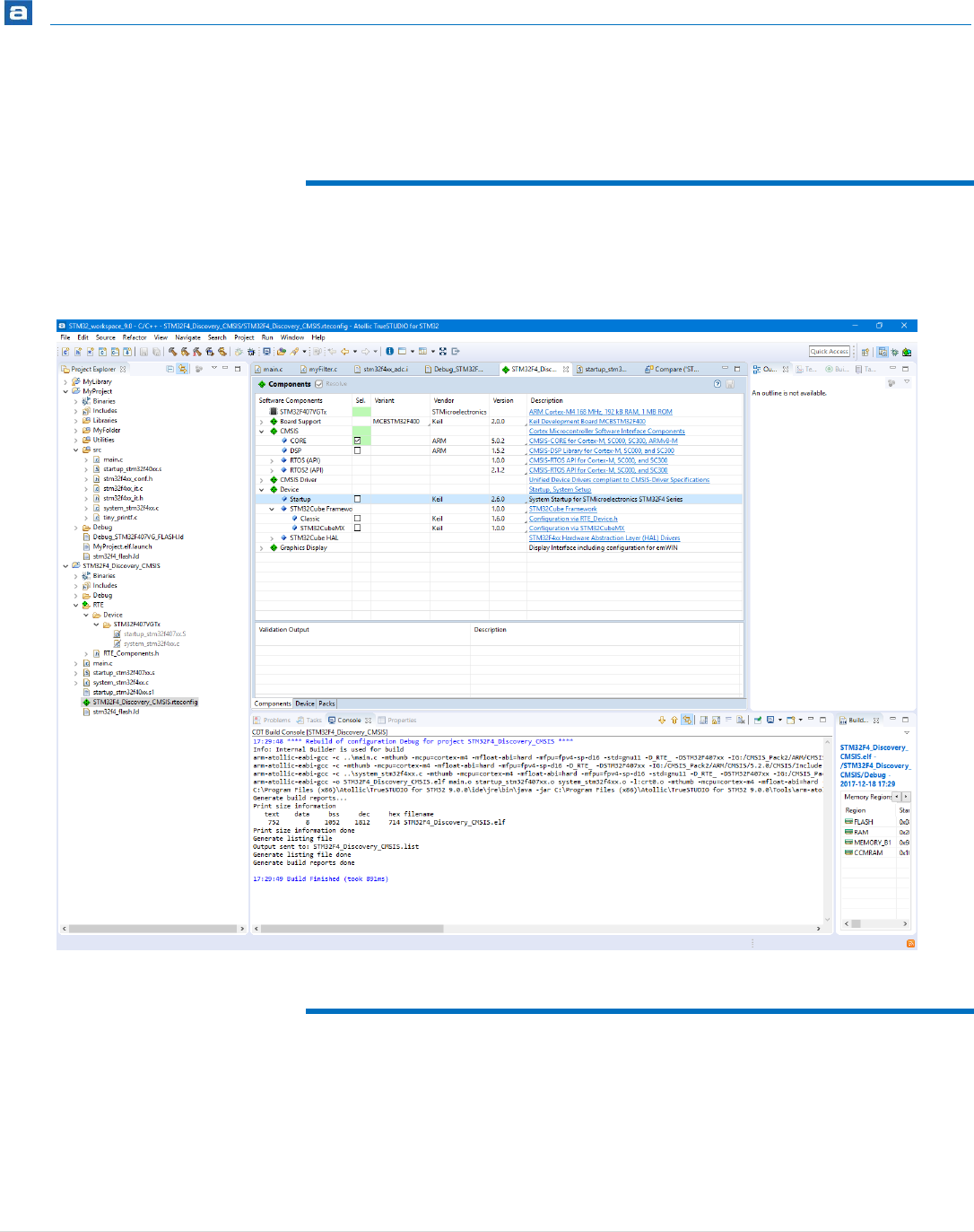
Task: Open the ARM Cortex-M4 168 MHz description link
Action: click(601, 412)
